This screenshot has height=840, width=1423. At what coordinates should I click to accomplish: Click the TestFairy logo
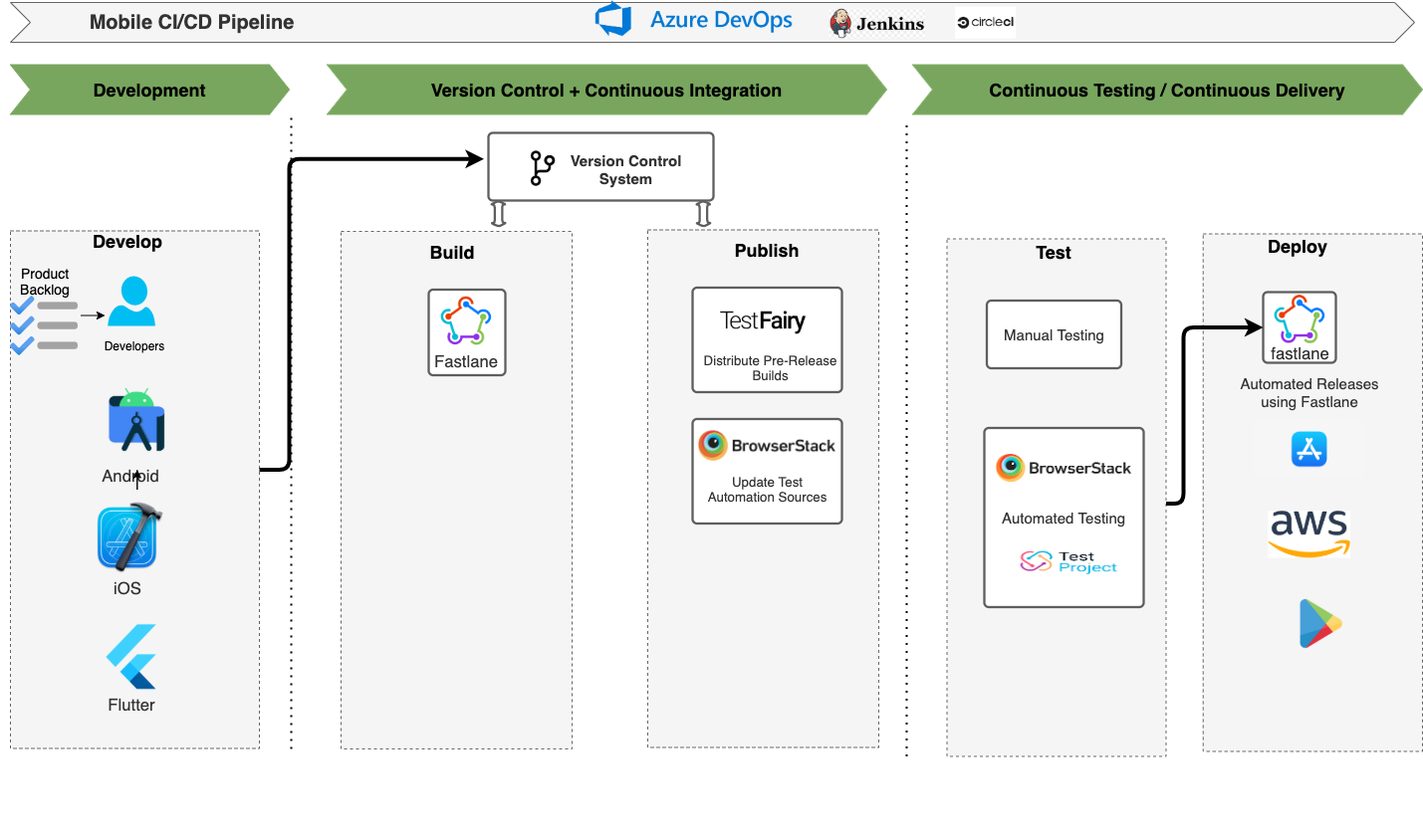click(763, 320)
